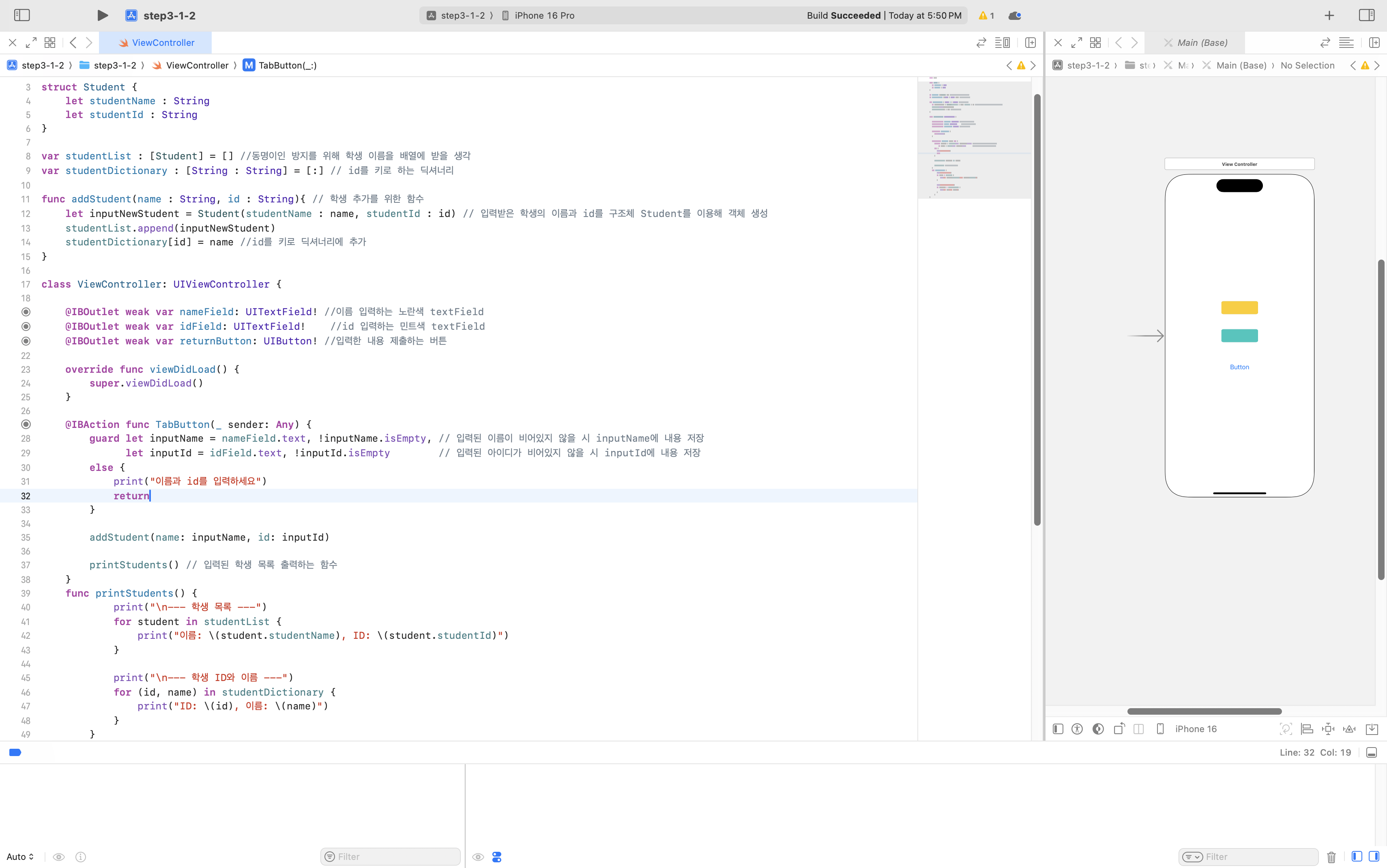Open the Resolve Auto Layout Issues menu
The width and height of the screenshot is (1387, 868).
[1350, 729]
